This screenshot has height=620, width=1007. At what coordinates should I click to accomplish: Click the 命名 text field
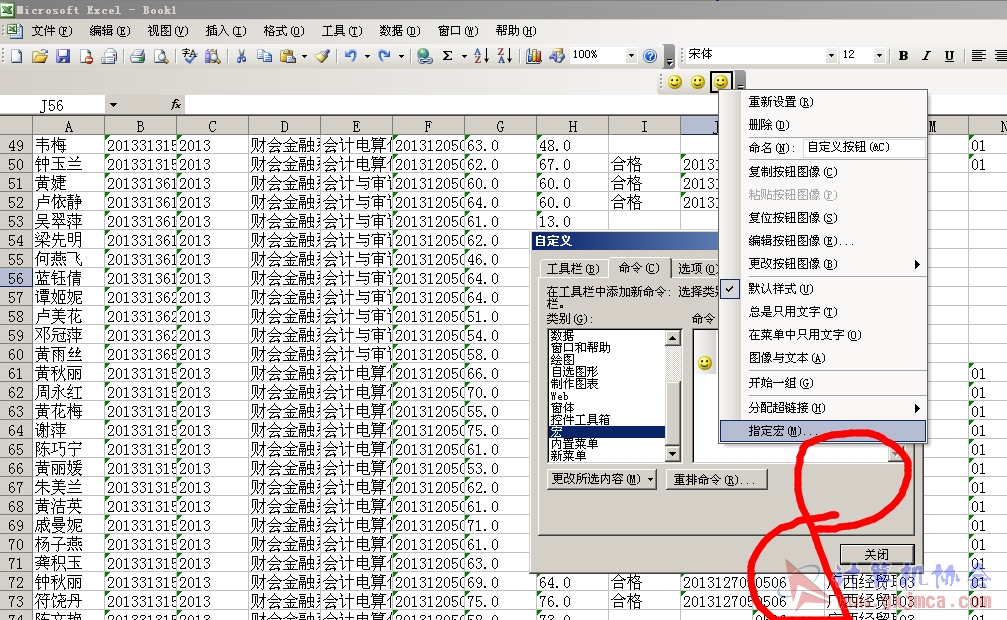tap(864, 147)
